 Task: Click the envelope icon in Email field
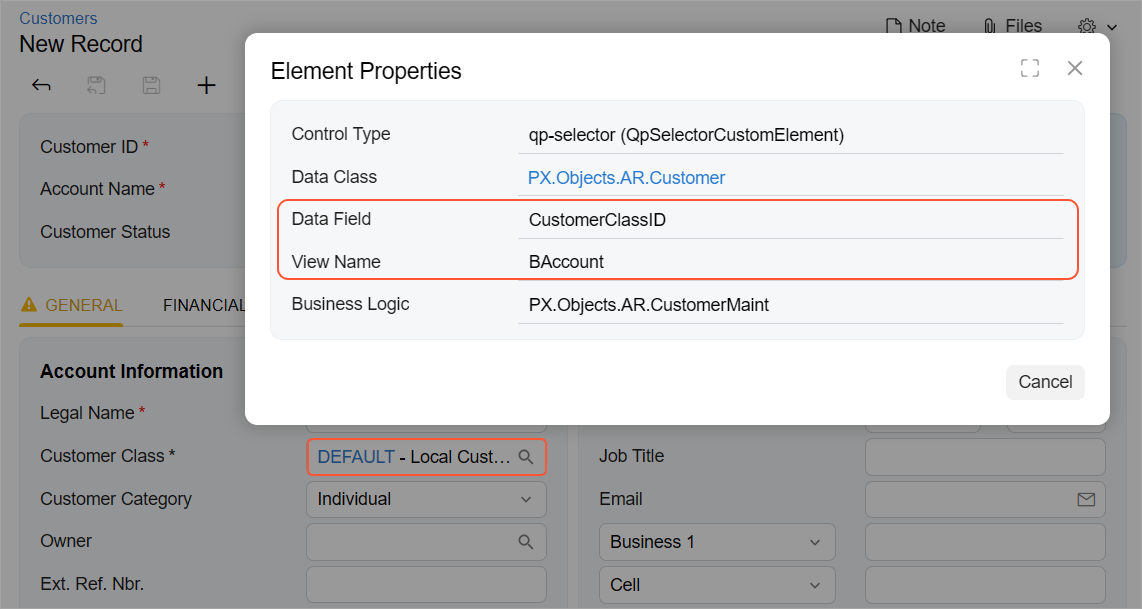tap(1085, 499)
